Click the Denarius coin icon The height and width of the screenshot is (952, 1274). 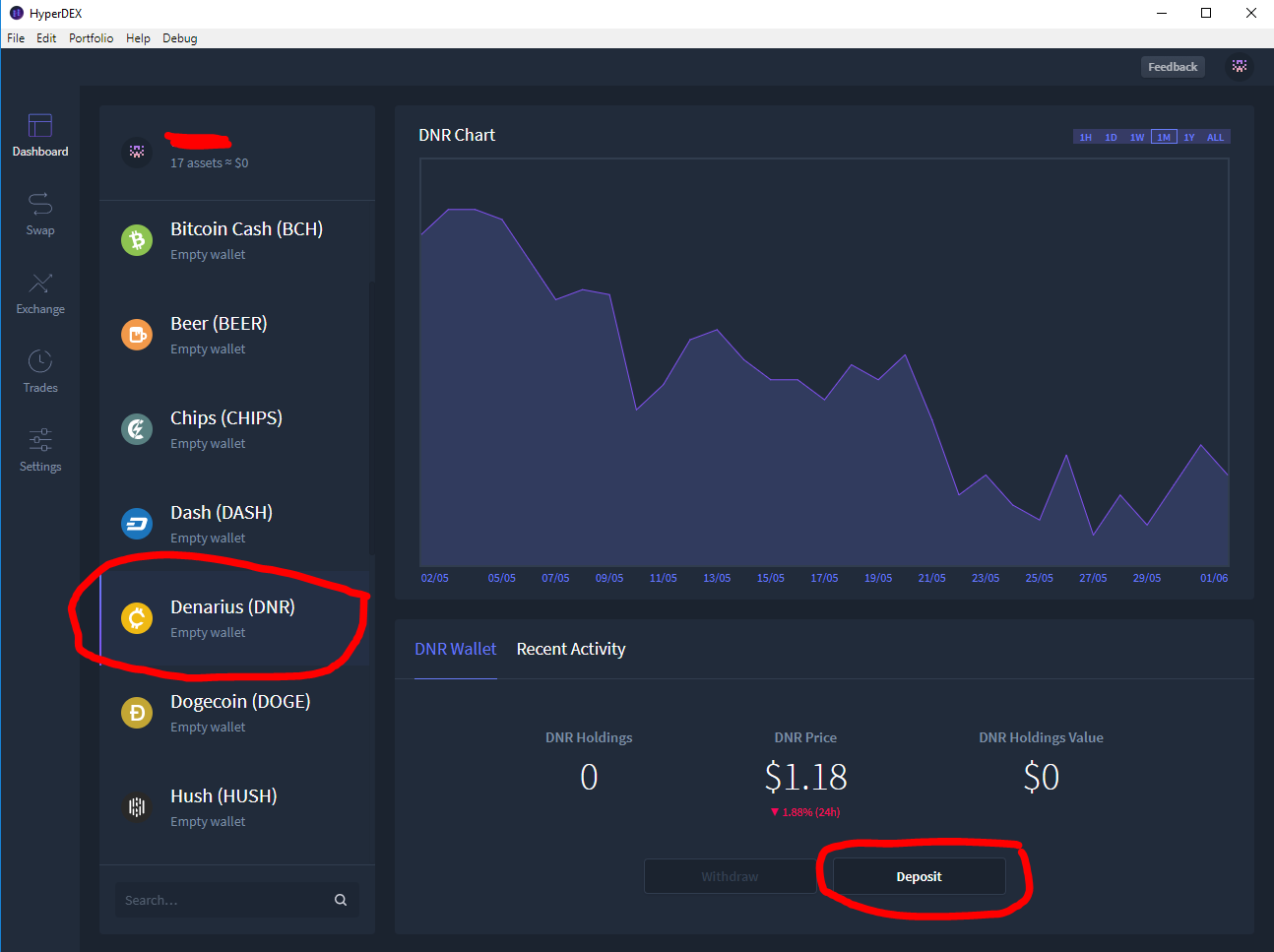[137, 618]
